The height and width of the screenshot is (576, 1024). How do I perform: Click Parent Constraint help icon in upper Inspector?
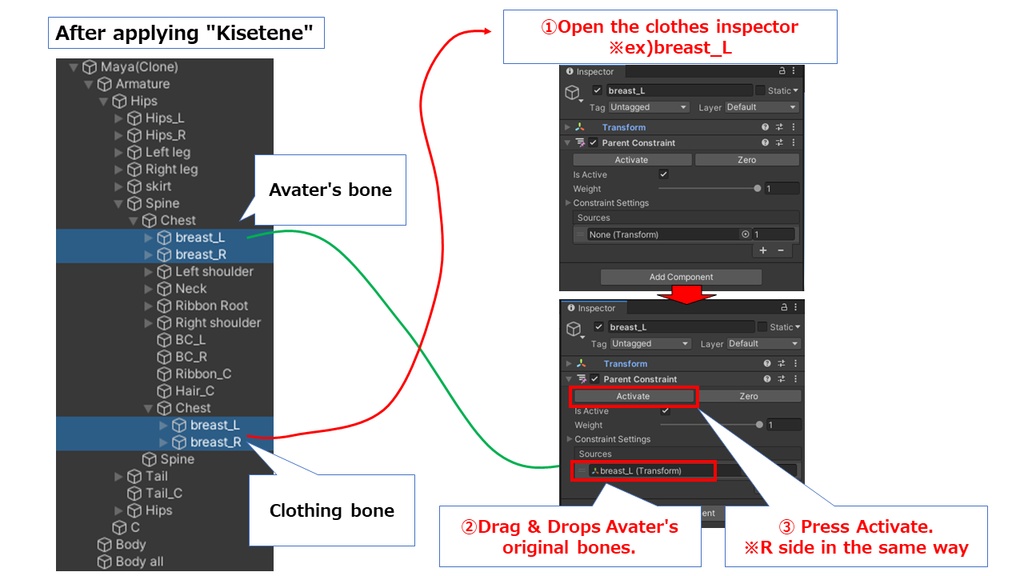coord(765,142)
